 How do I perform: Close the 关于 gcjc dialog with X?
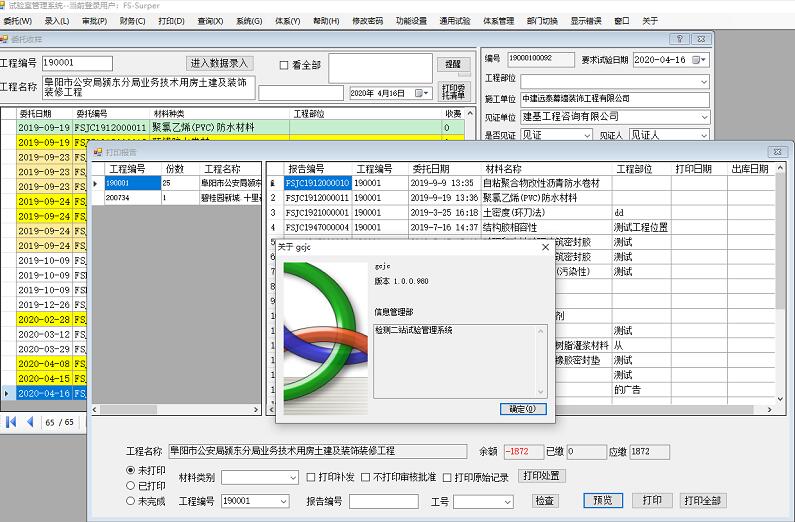point(545,247)
